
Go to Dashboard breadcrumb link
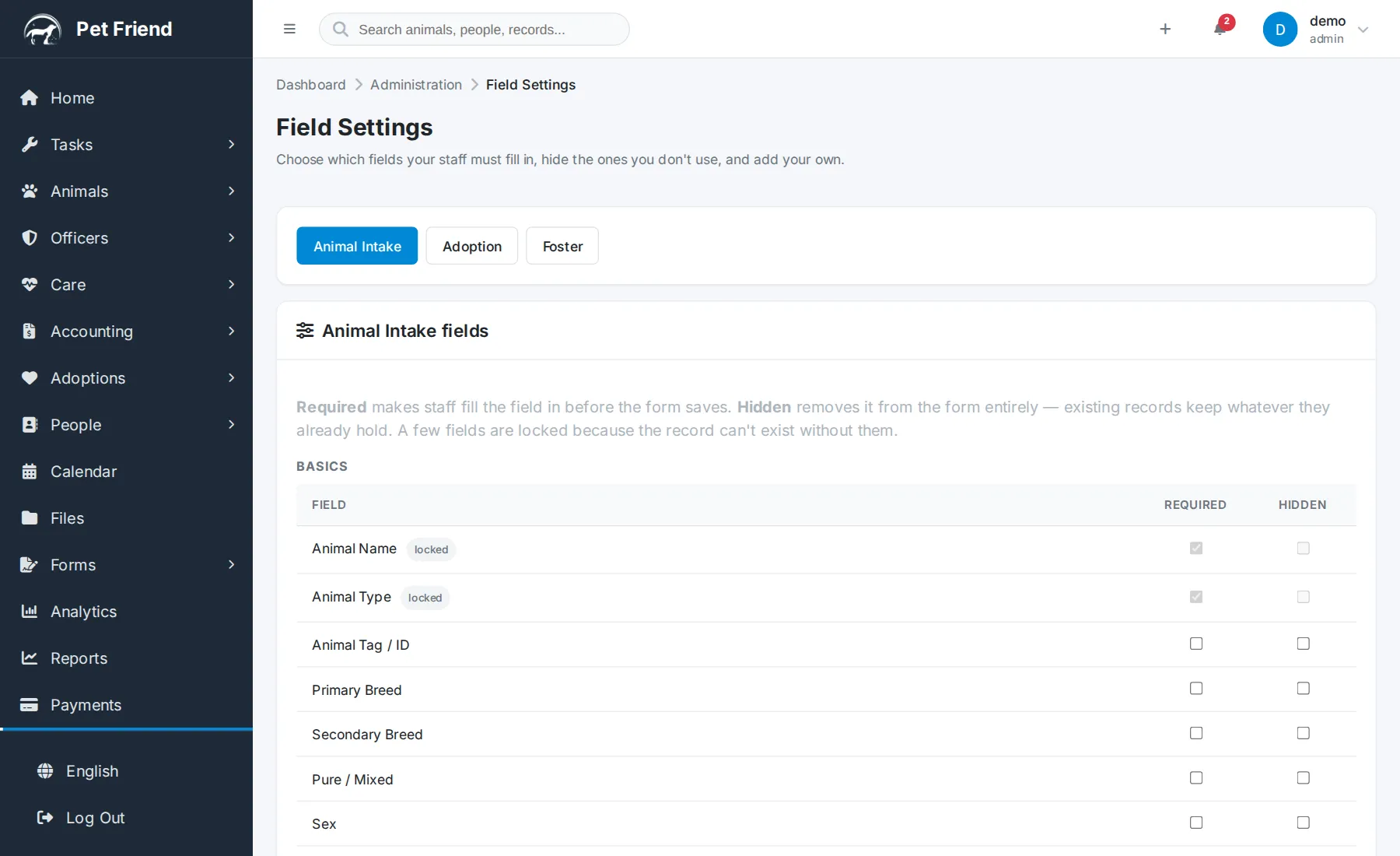click(x=311, y=85)
